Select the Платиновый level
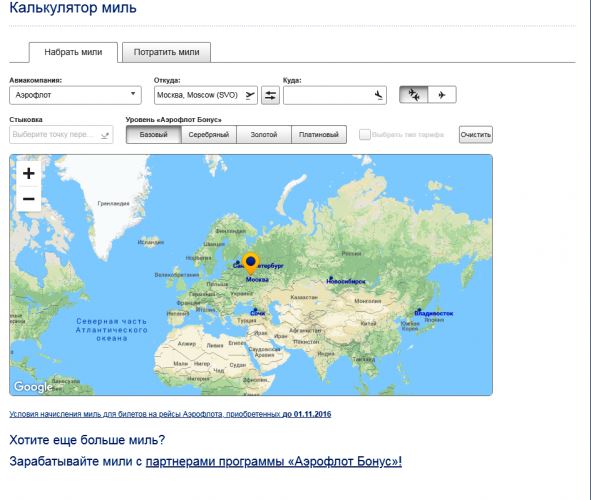The image size is (591, 500). point(319,135)
